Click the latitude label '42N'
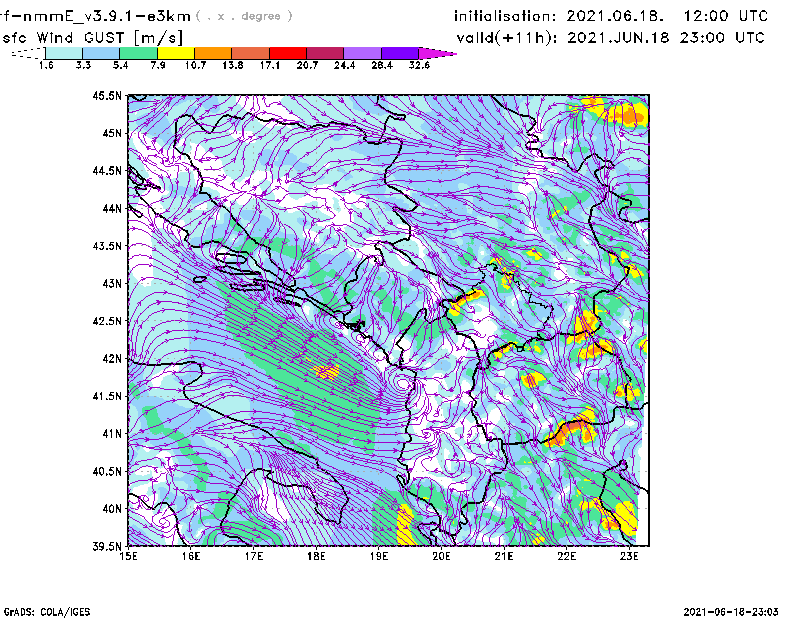The image size is (800, 618). (x=112, y=358)
